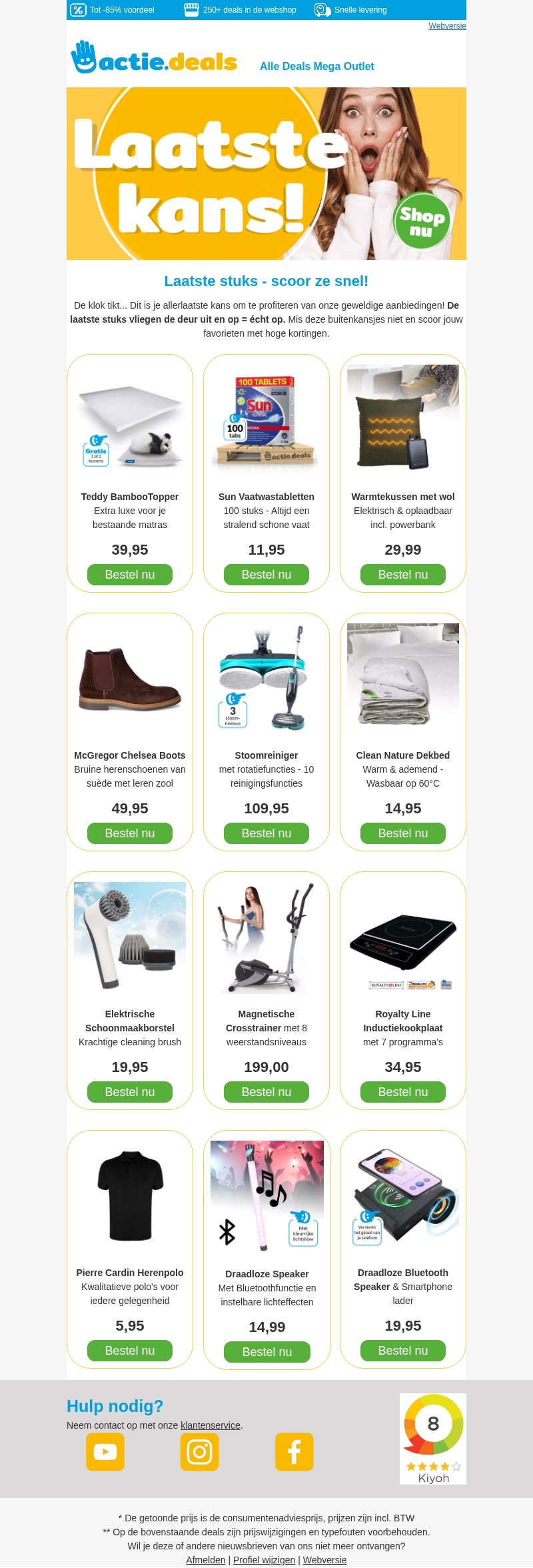Image resolution: width=533 pixels, height=1568 pixels.
Task: Order the Teddy BambooTopper with Bestel nu
Action: pos(130,575)
